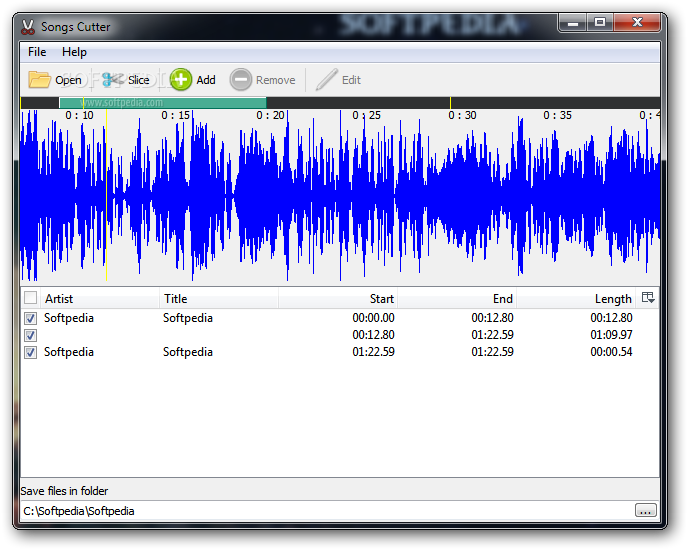This screenshot has width=688, height=550.
Task: Minimize the Songs Cutter window
Action: click(x=573, y=22)
